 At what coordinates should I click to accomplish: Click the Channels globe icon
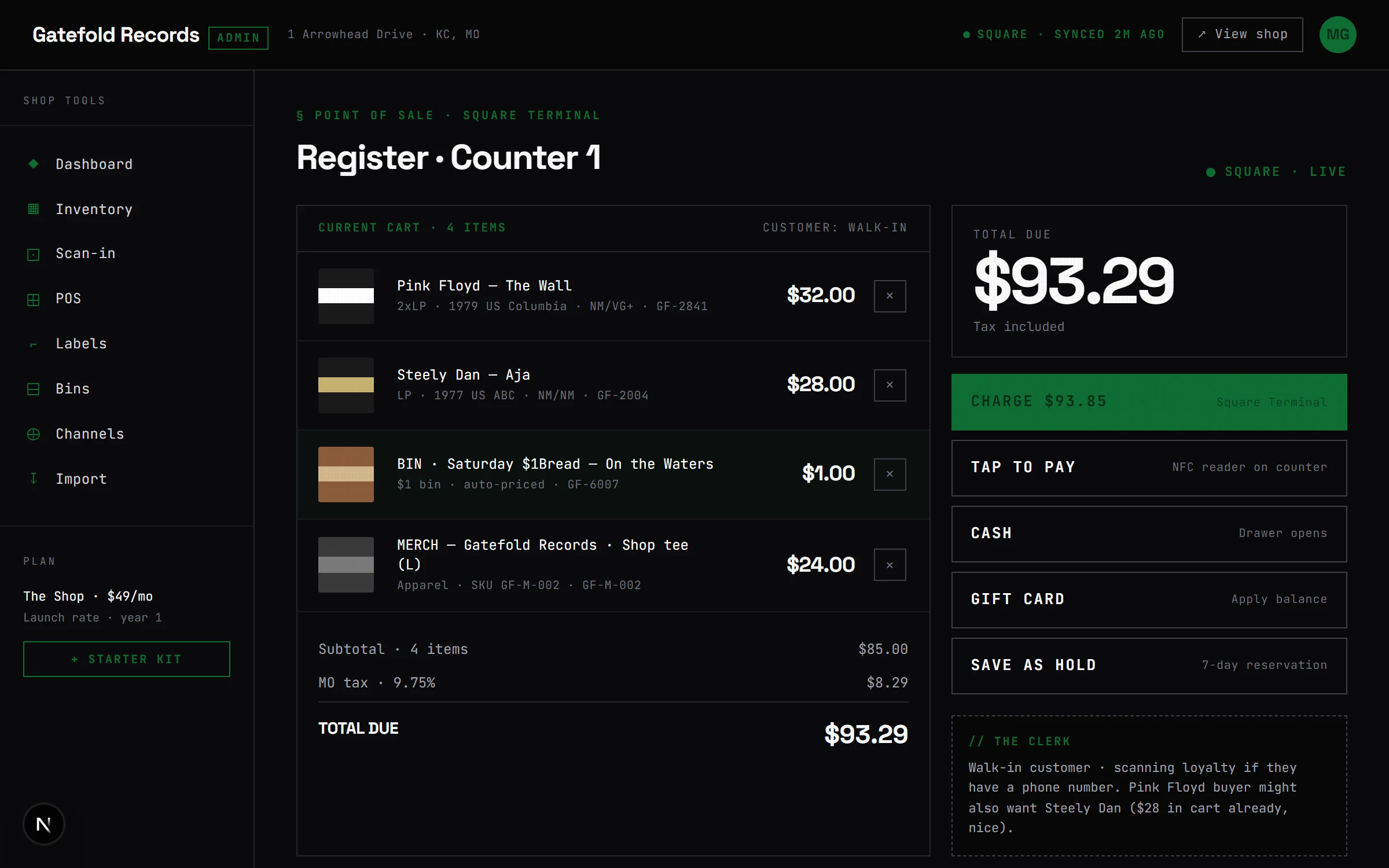(34, 434)
